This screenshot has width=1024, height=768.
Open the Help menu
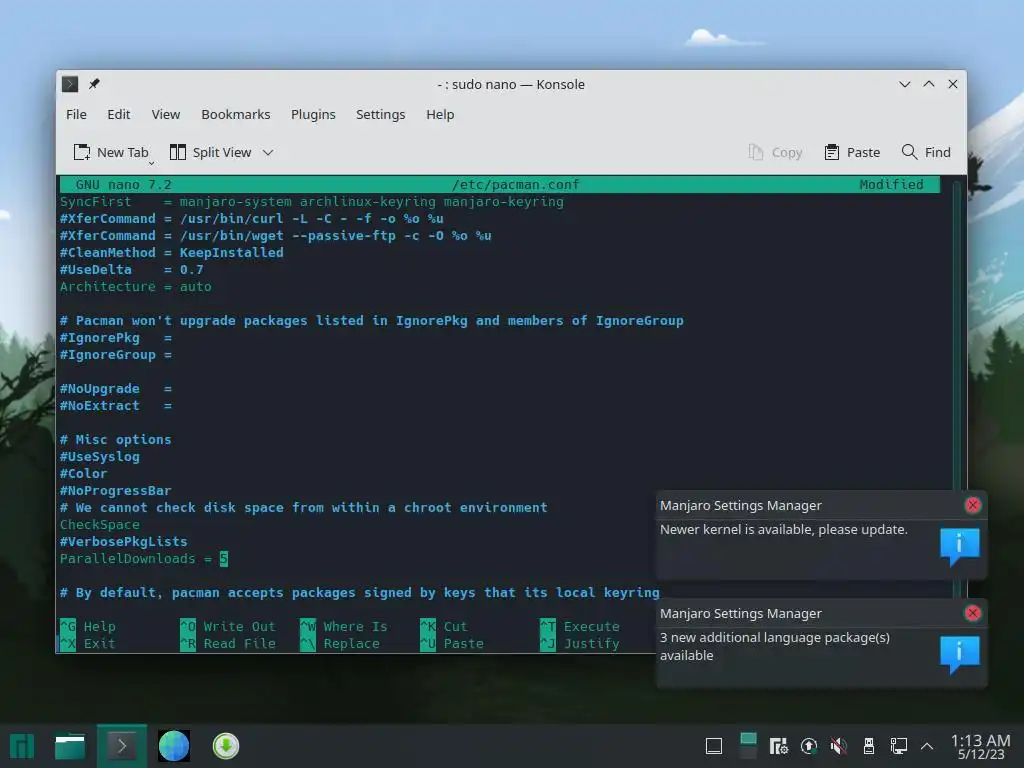click(440, 114)
